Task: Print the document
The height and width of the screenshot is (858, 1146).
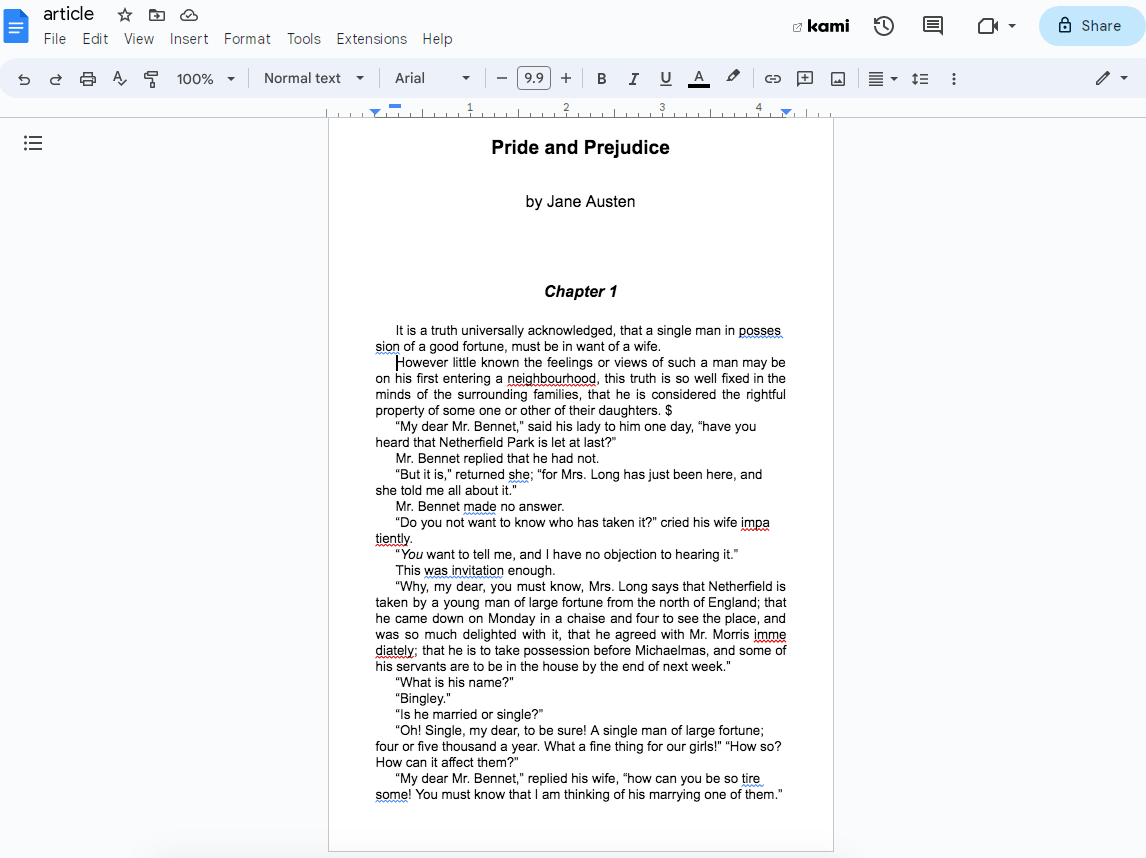Action: [87, 78]
